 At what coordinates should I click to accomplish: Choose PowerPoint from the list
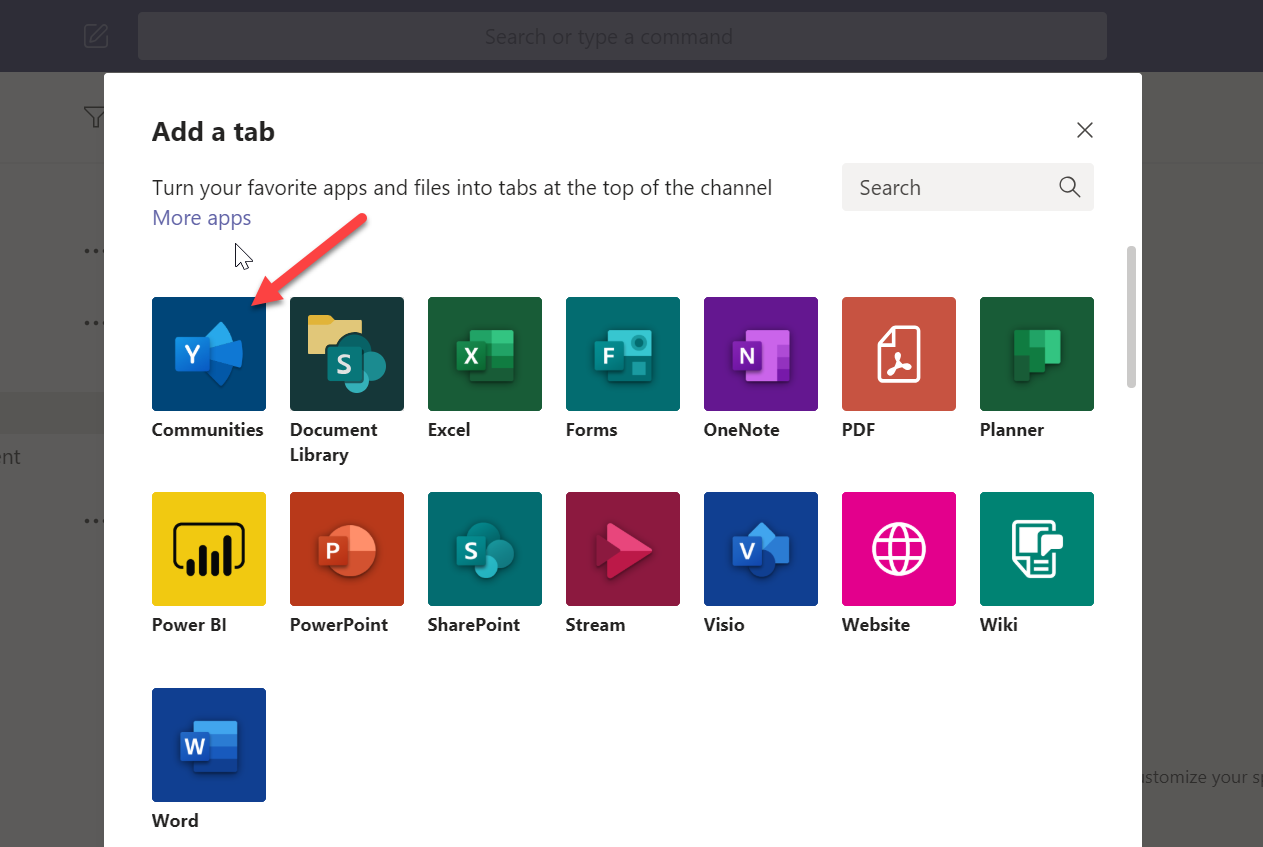[346, 549]
